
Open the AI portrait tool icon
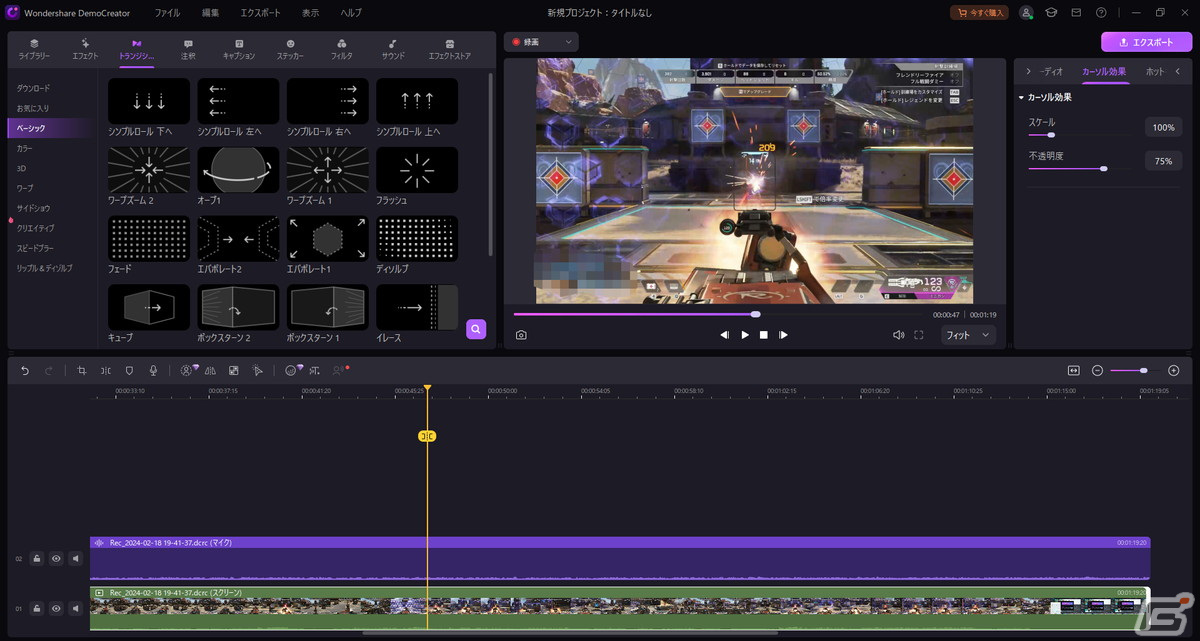click(x=187, y=370)
